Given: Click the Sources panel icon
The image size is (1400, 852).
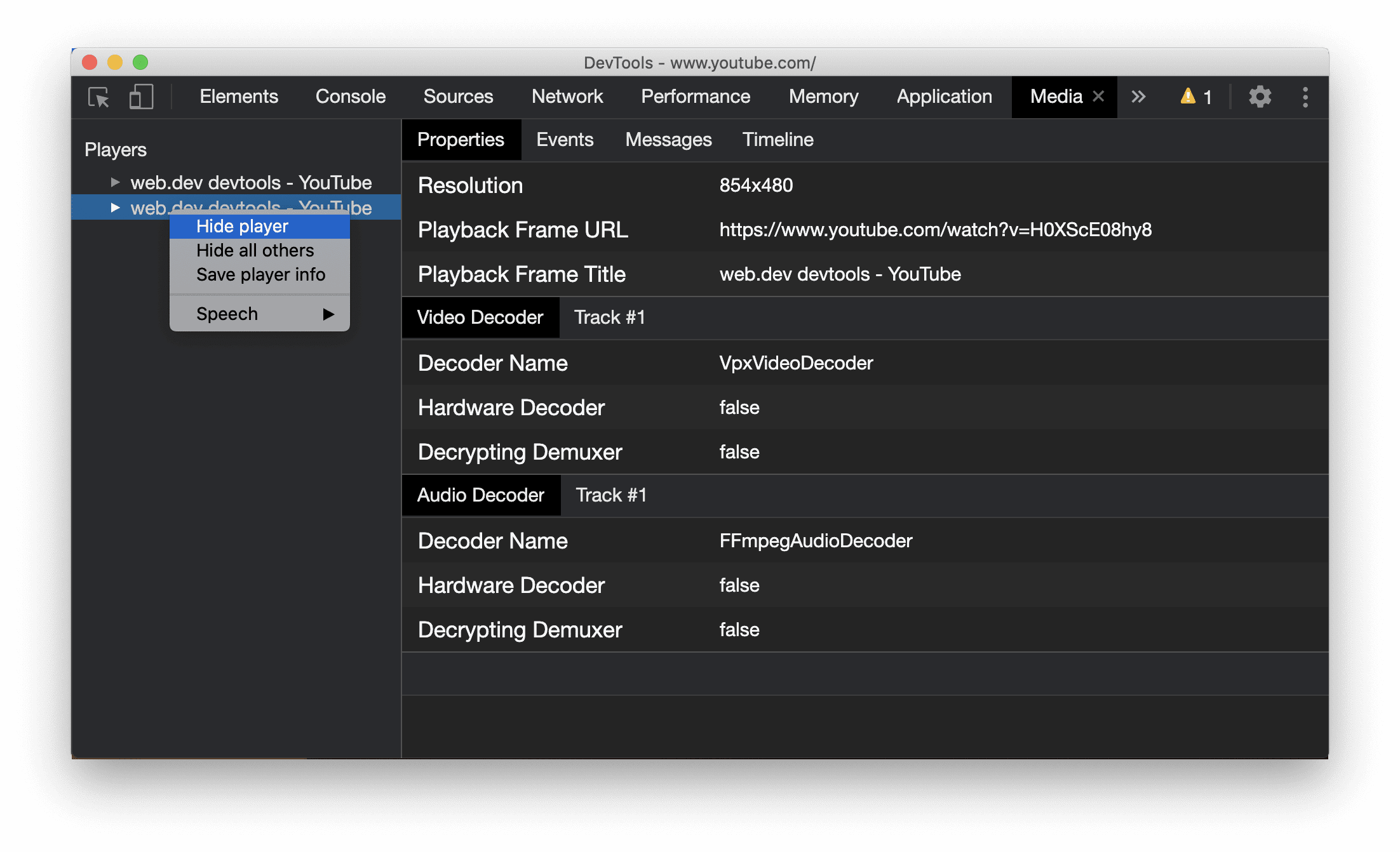Looking at the screenshot, I should [457, 97].
